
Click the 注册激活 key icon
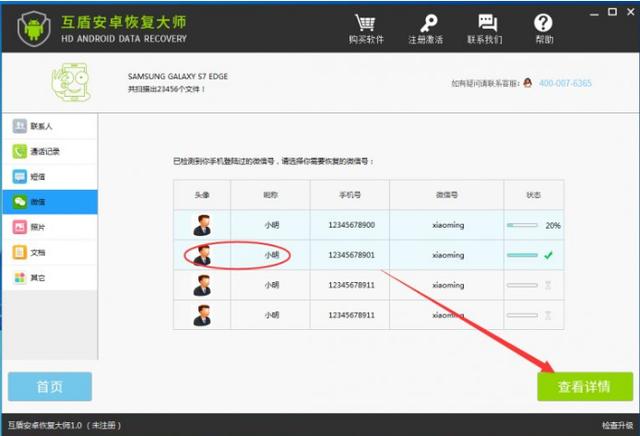pyautogui.click(x=428, y=23)
